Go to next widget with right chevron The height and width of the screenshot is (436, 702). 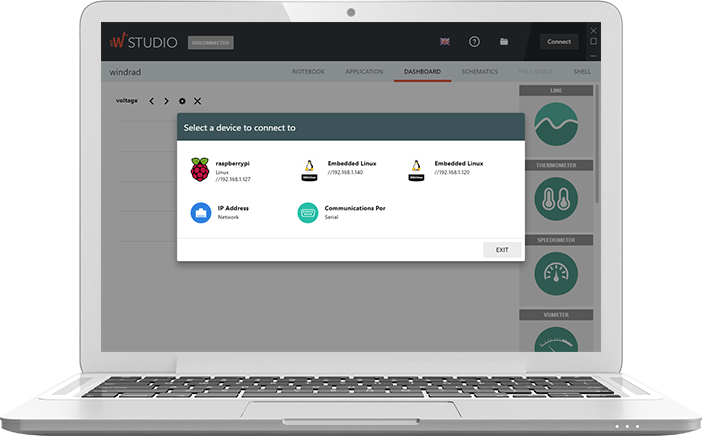click(166, 101)
